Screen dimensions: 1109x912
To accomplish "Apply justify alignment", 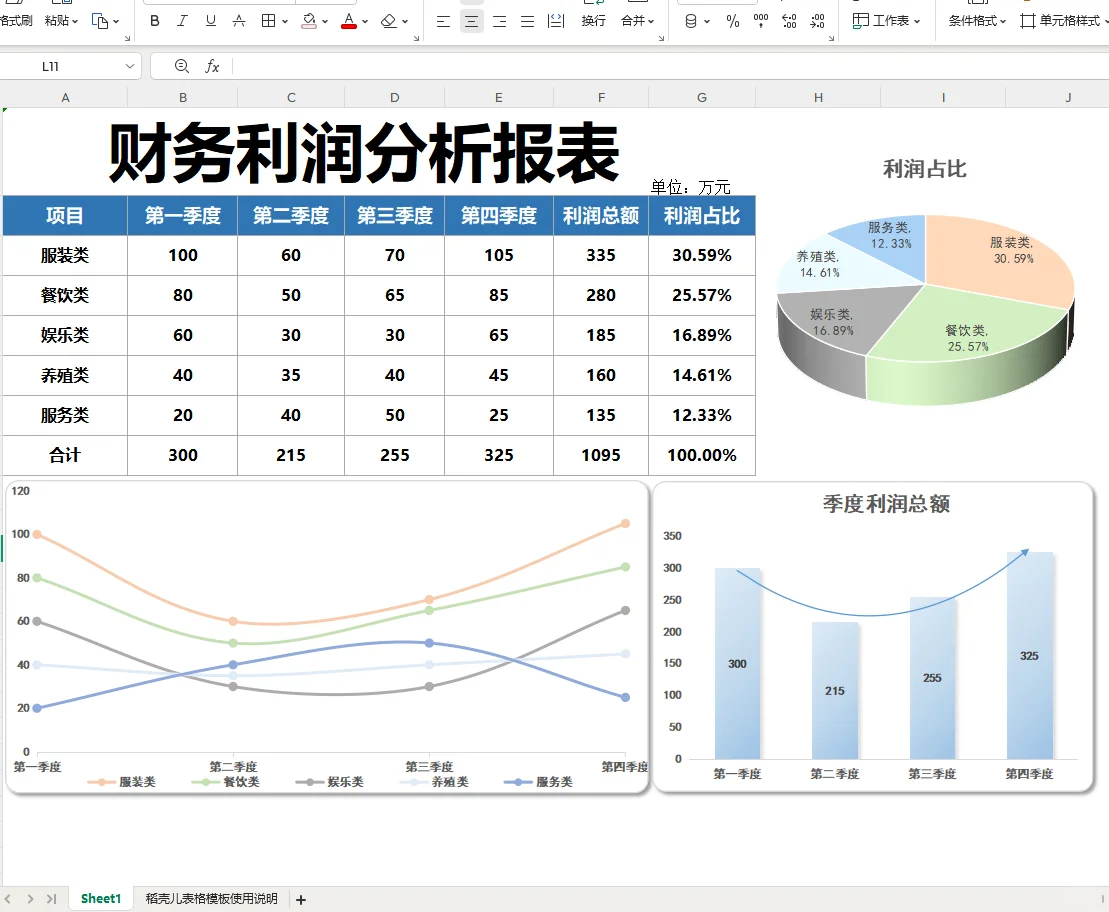I will click(x=528, y=21).
